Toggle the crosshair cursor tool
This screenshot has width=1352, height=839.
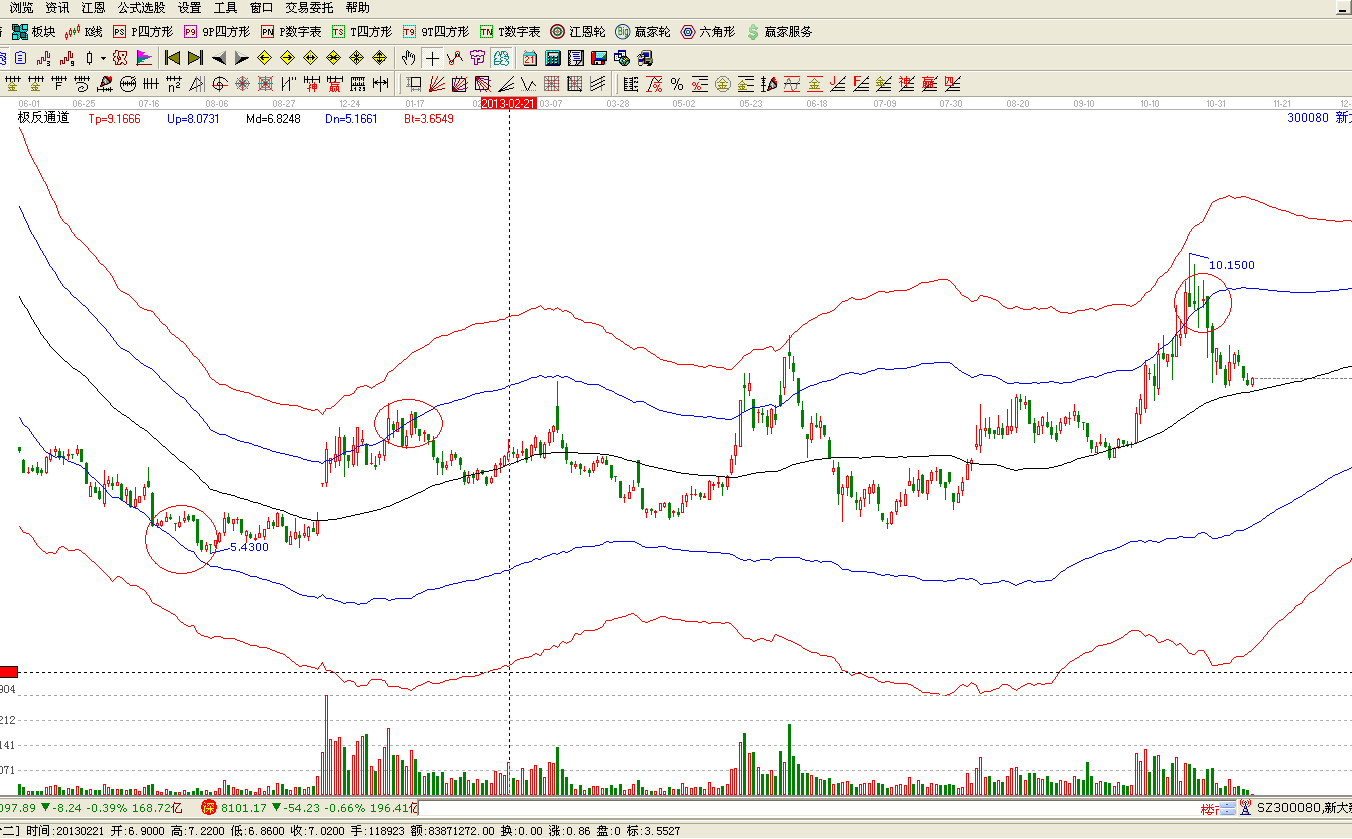point(432,58)
